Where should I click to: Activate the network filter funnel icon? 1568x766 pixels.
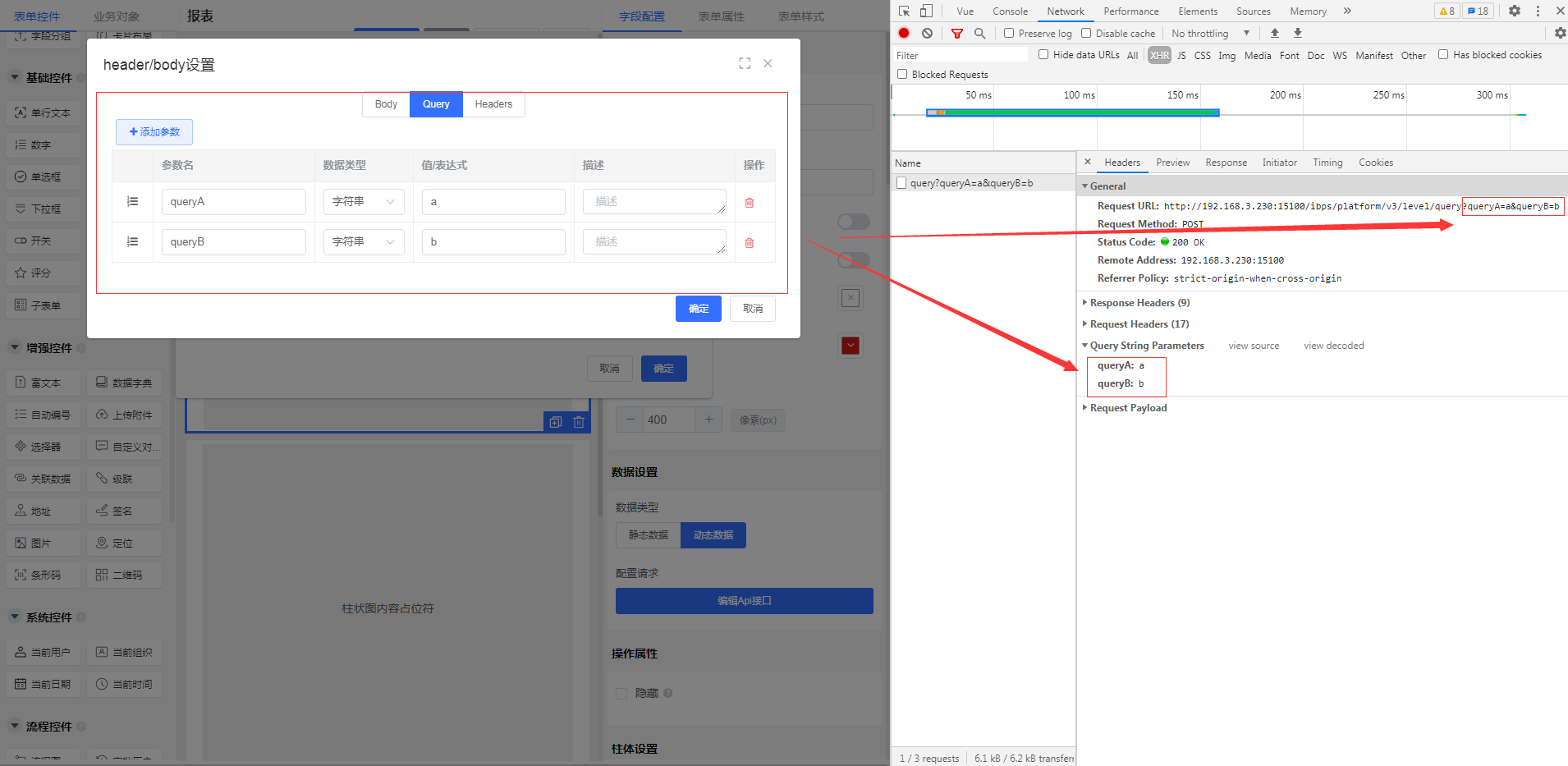pos(957,34)
